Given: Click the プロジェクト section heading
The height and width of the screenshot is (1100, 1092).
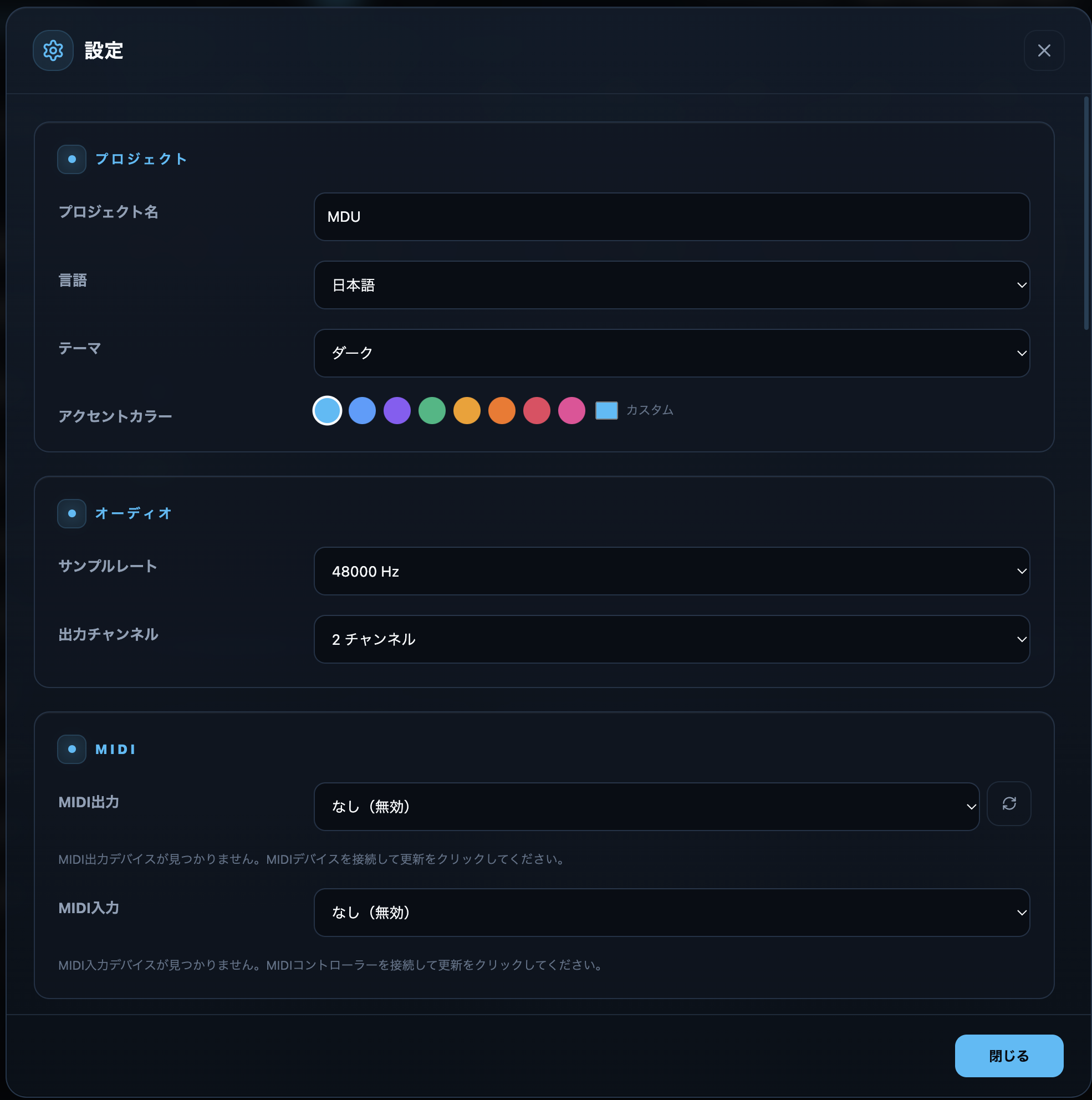Looking at the screenshot, I should coord(141,160).
